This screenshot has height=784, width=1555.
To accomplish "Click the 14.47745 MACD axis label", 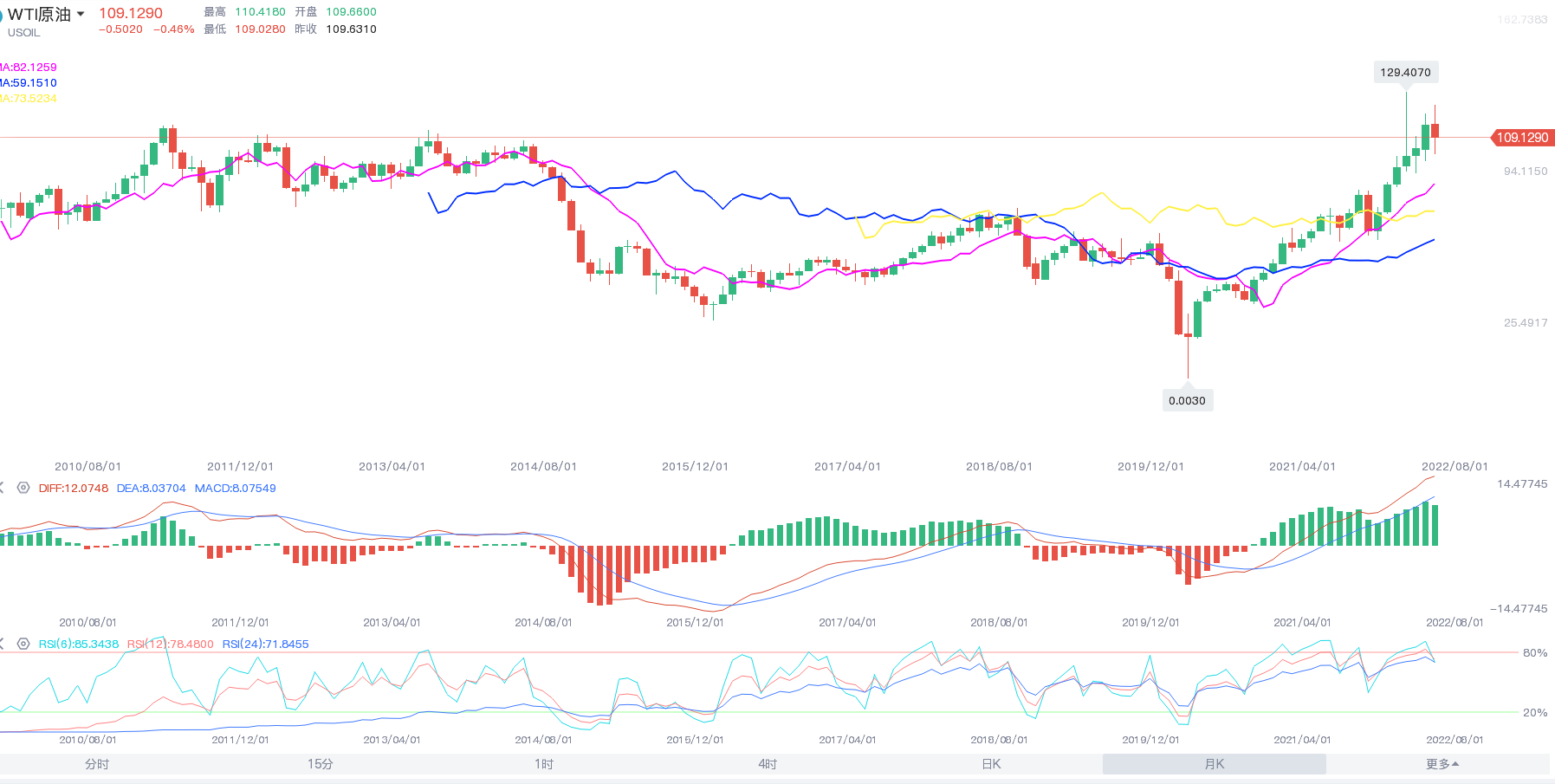I will 1522,483.
